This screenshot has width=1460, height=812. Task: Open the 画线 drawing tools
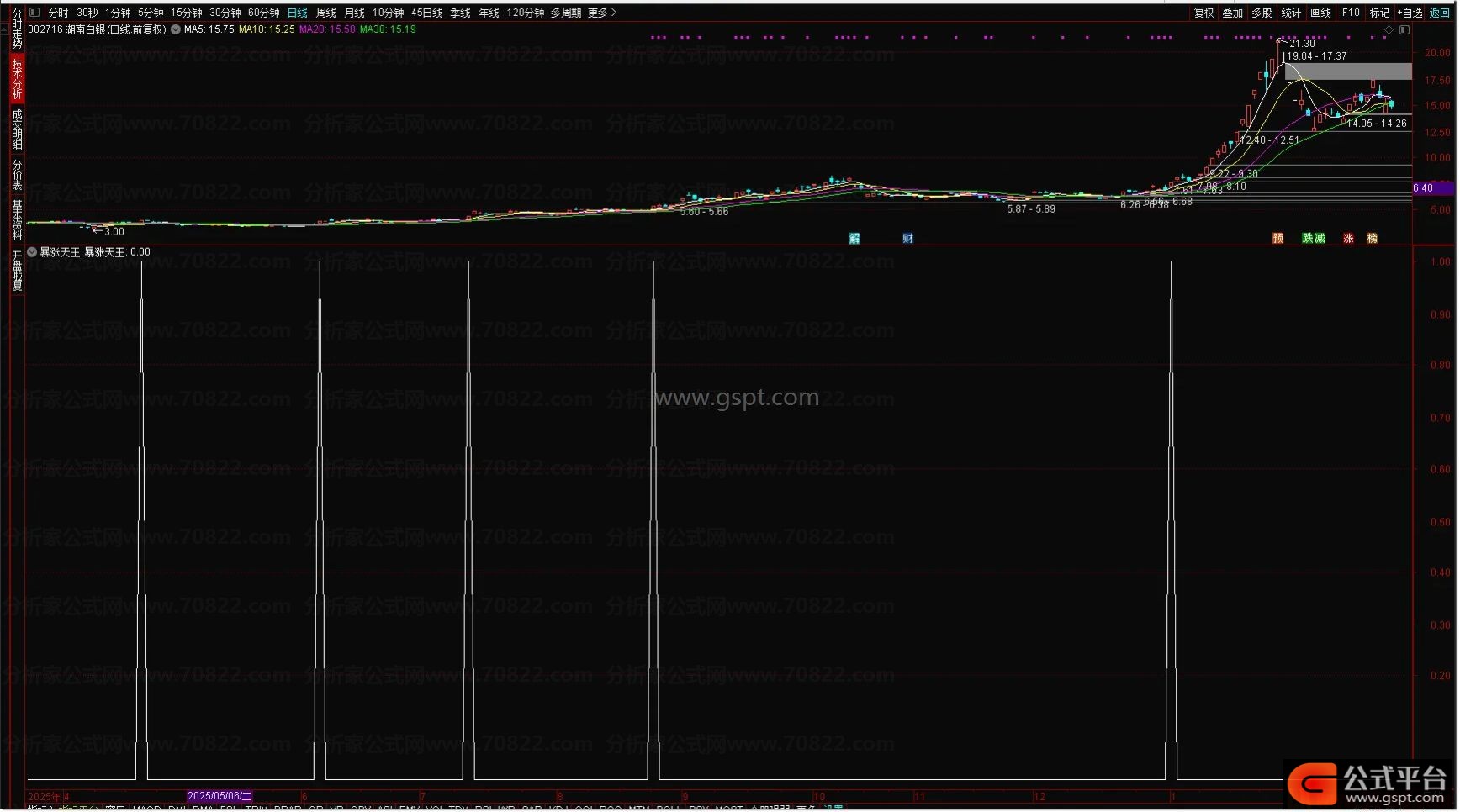(1320, 13)
